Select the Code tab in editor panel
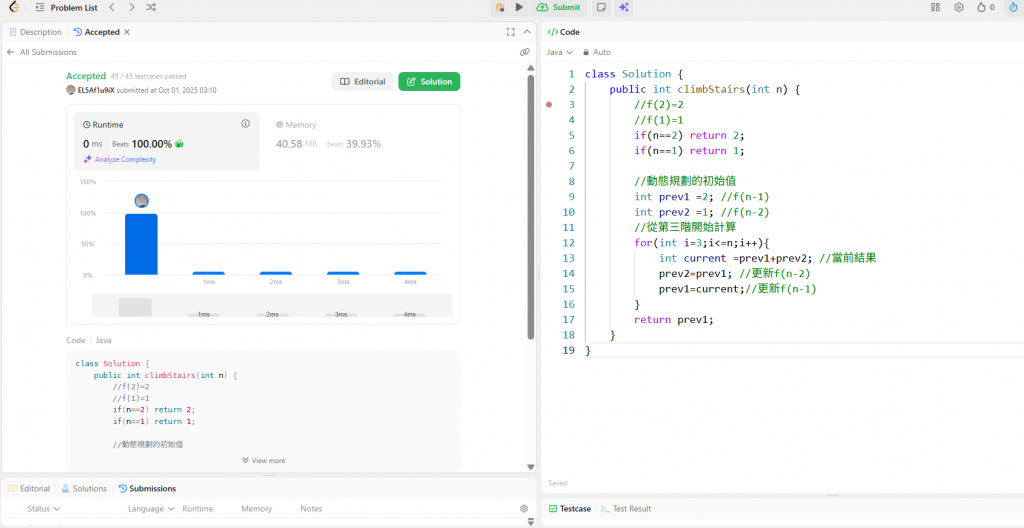Viewport: 1024px width, 528px height. [564, 31]
